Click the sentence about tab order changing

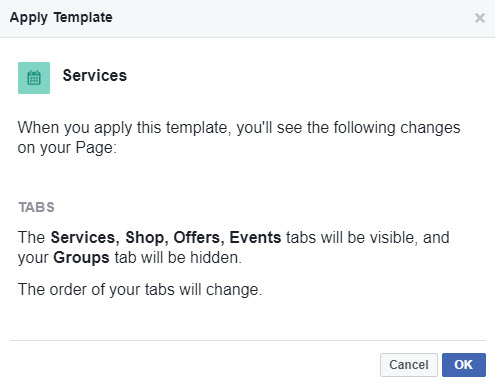point(140,289)
